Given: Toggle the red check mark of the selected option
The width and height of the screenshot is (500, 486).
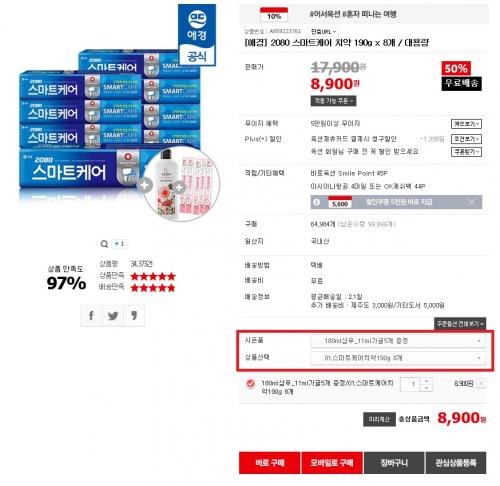Looking at the screenshot, I should pyautogui.click(x=250, y=384).
